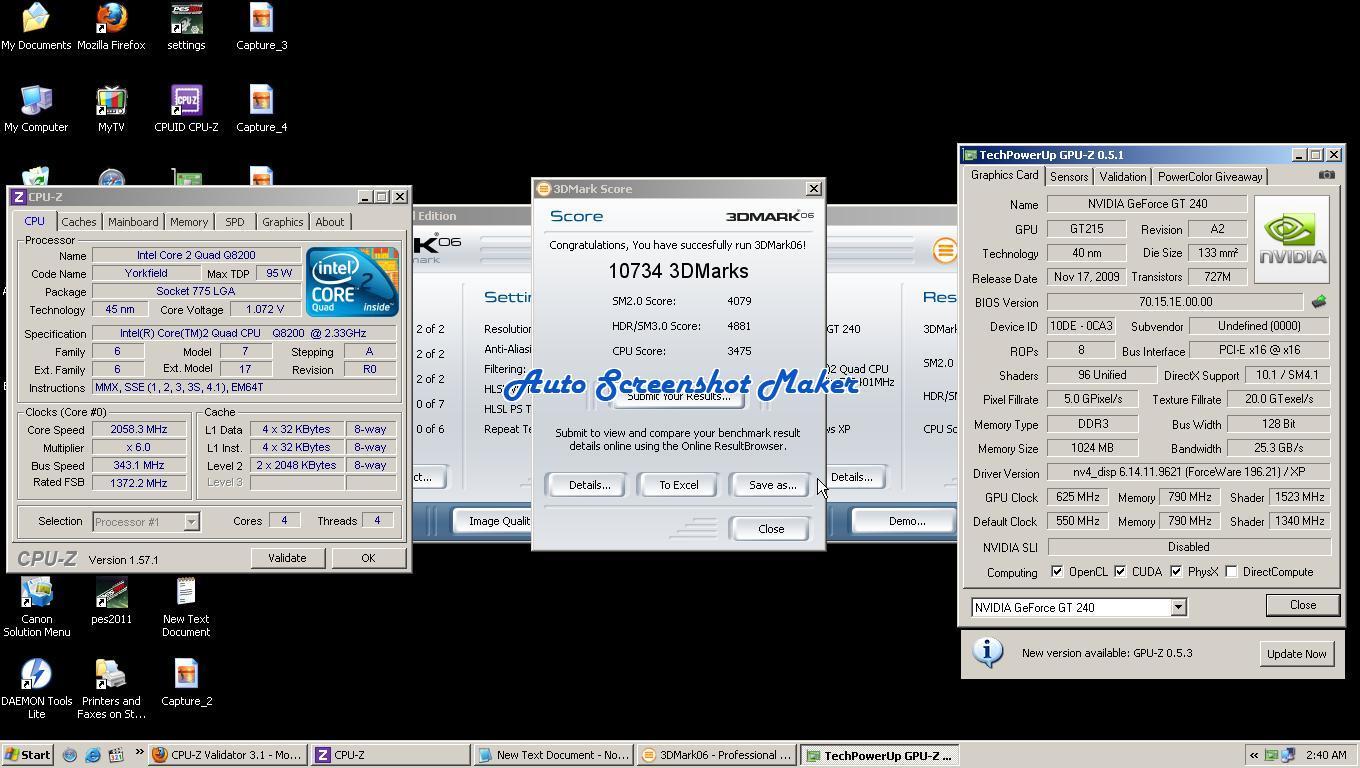The width and height of the screenshot is (1360, 768).
Task: Click CPU-Z Name field Intel Core 2 Quad Q8200
Action: [x=196, y=255]
